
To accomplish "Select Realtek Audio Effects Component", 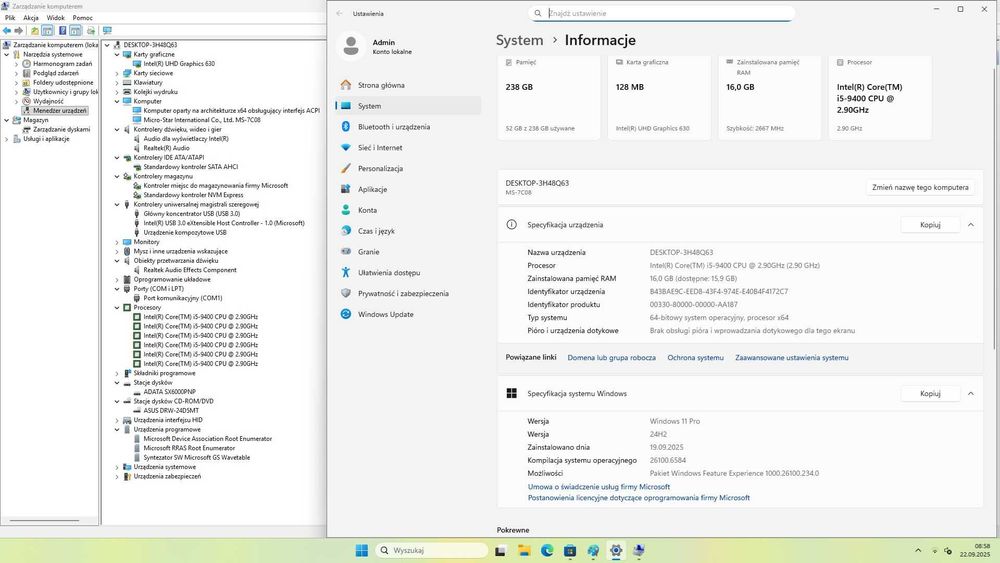I will pos(189,270).
